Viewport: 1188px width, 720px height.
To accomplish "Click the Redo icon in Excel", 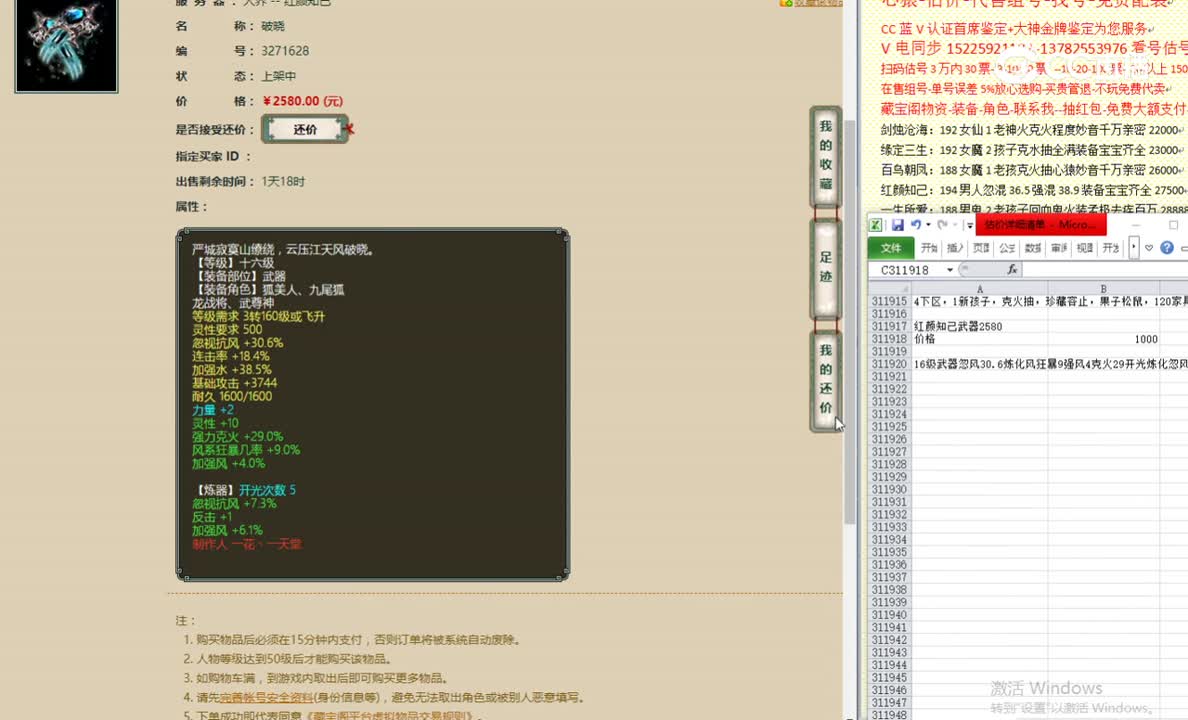I will 942,226.
